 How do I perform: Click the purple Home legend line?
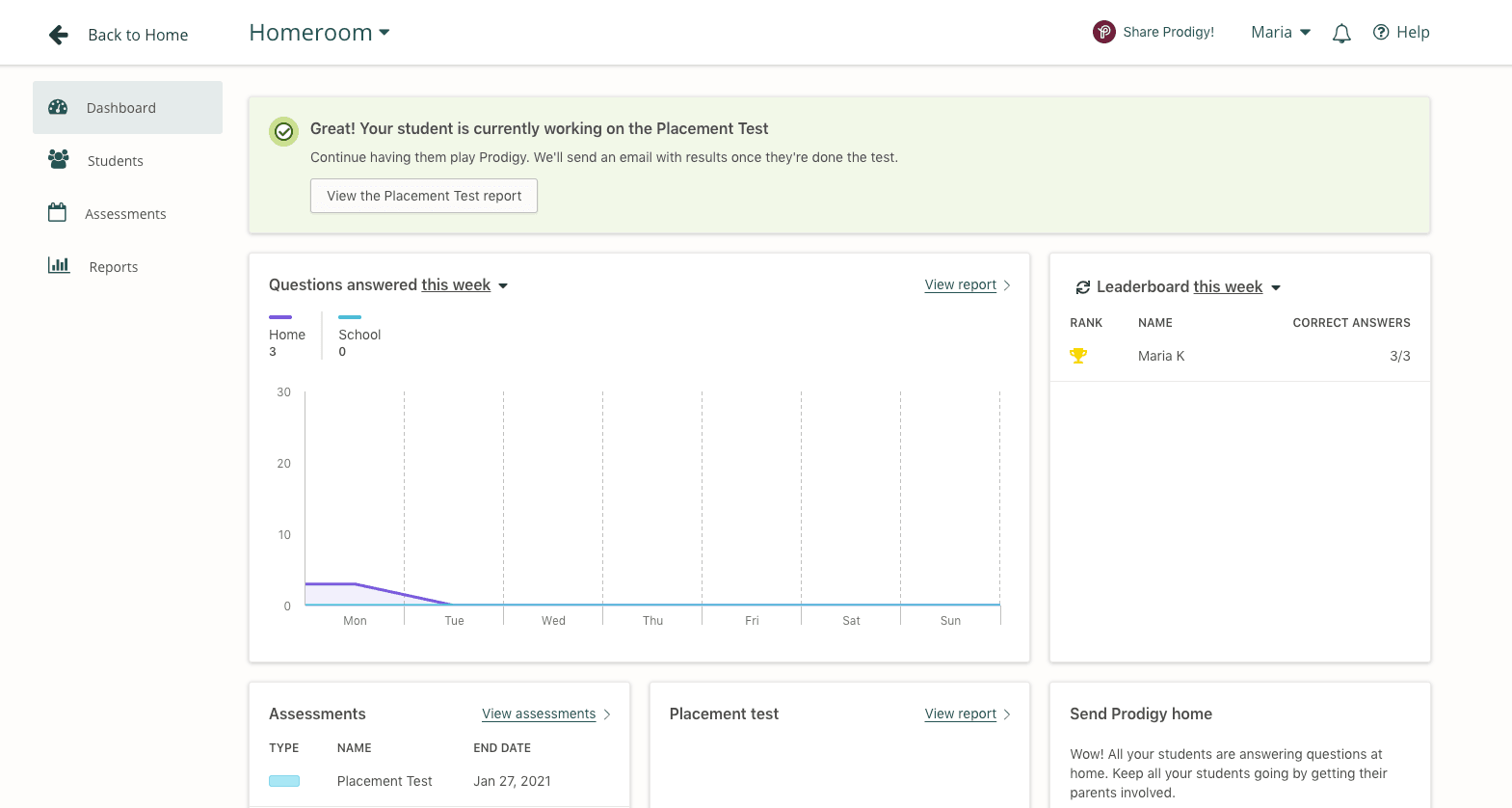(280, 316)
